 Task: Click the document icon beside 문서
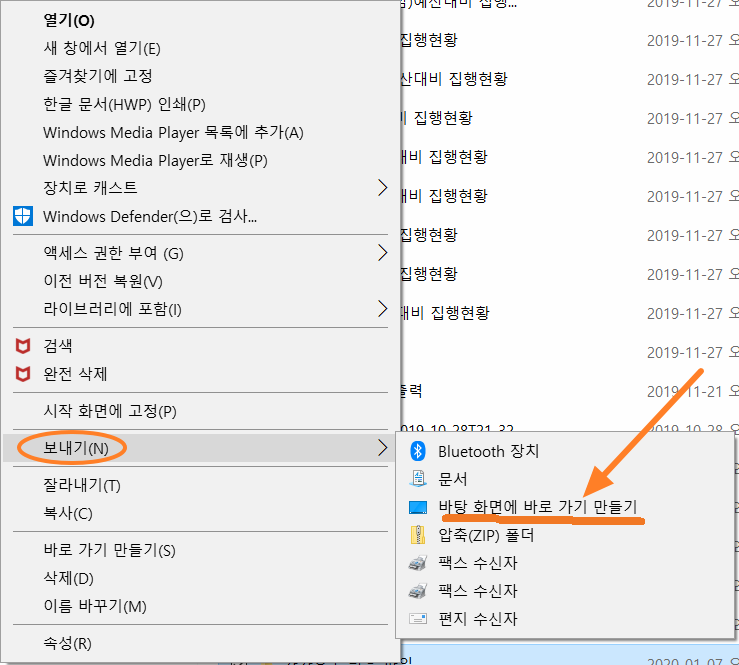[418, 479]
